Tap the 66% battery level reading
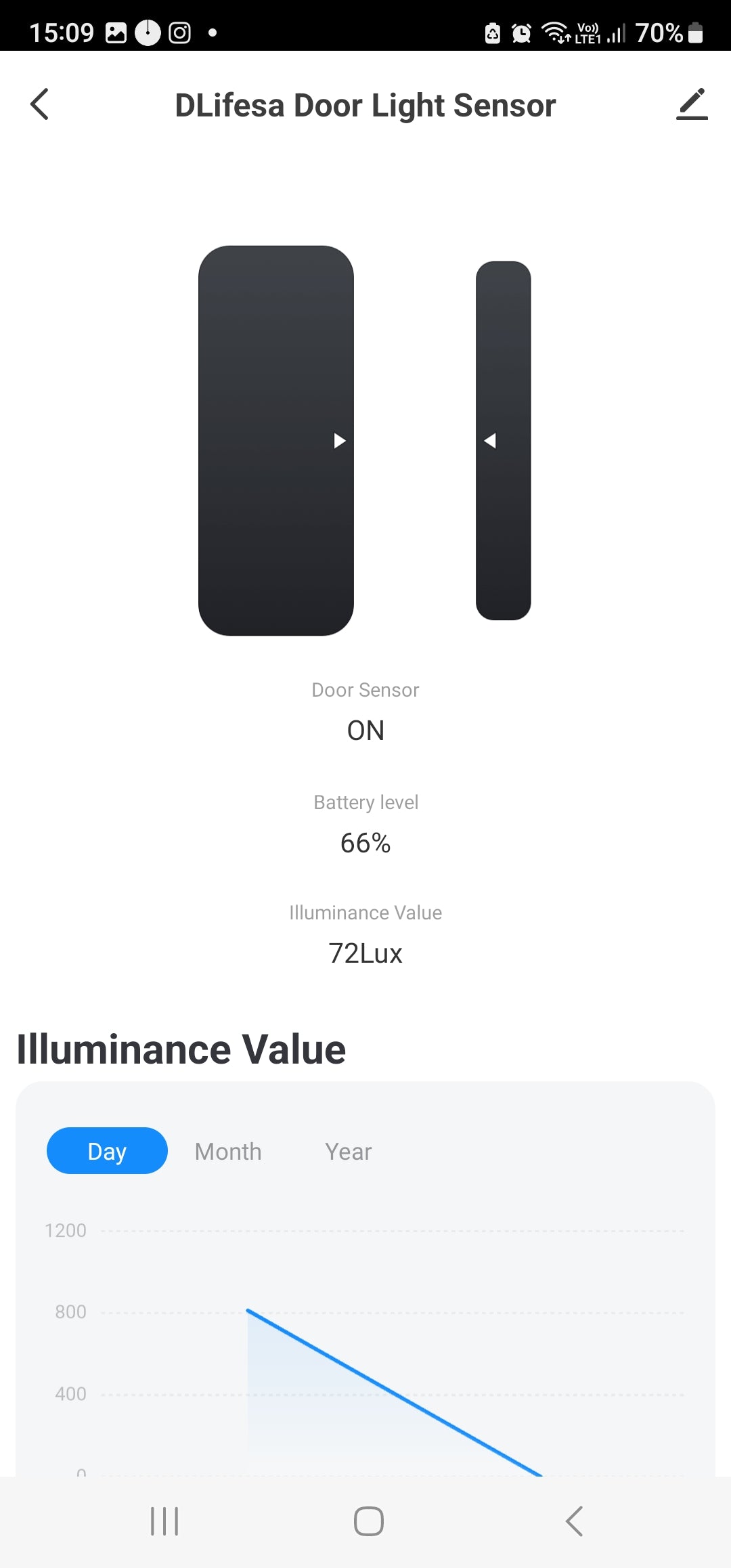 point(365,843)
